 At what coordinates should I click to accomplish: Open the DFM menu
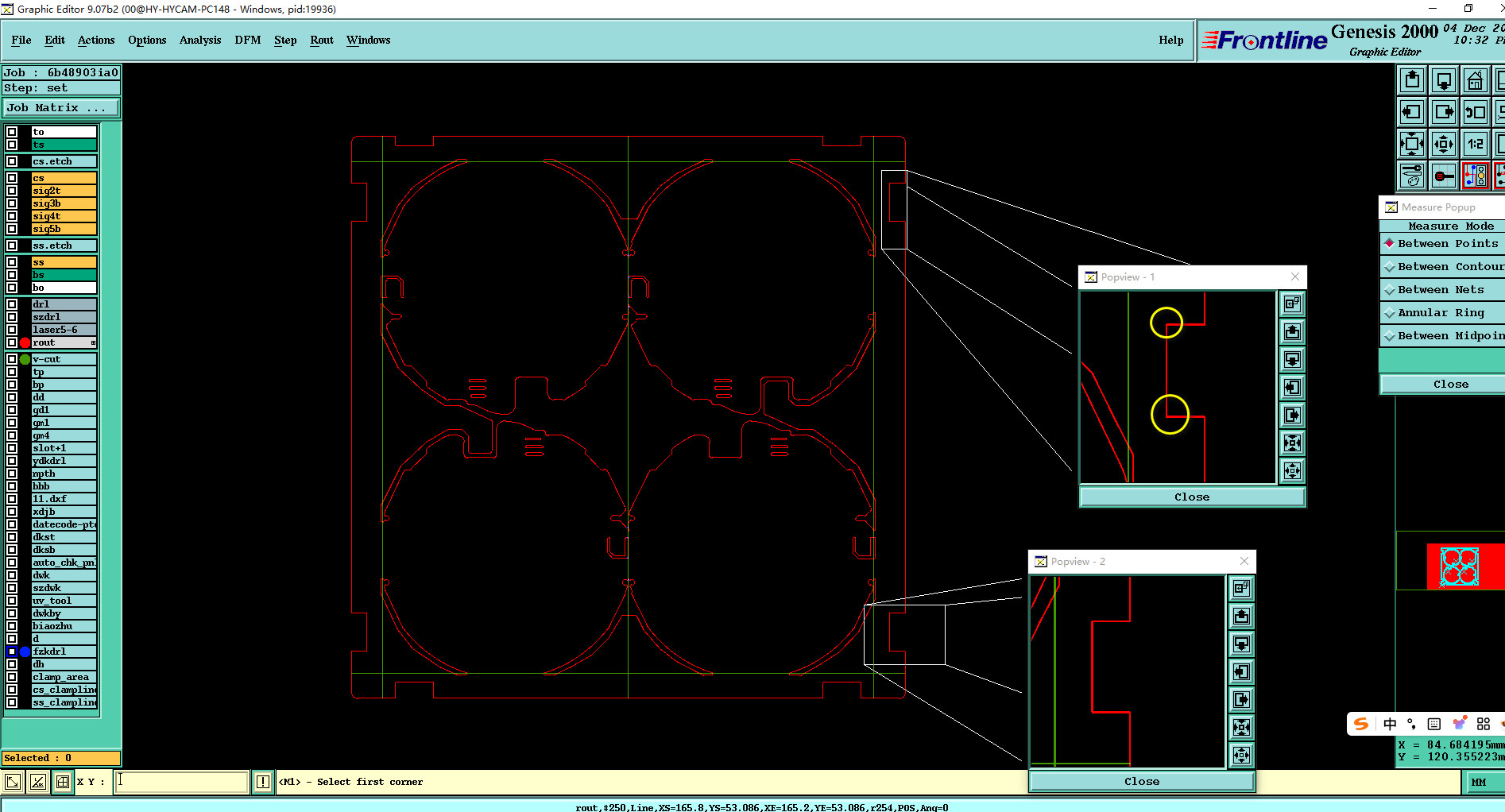pos(248,40)
